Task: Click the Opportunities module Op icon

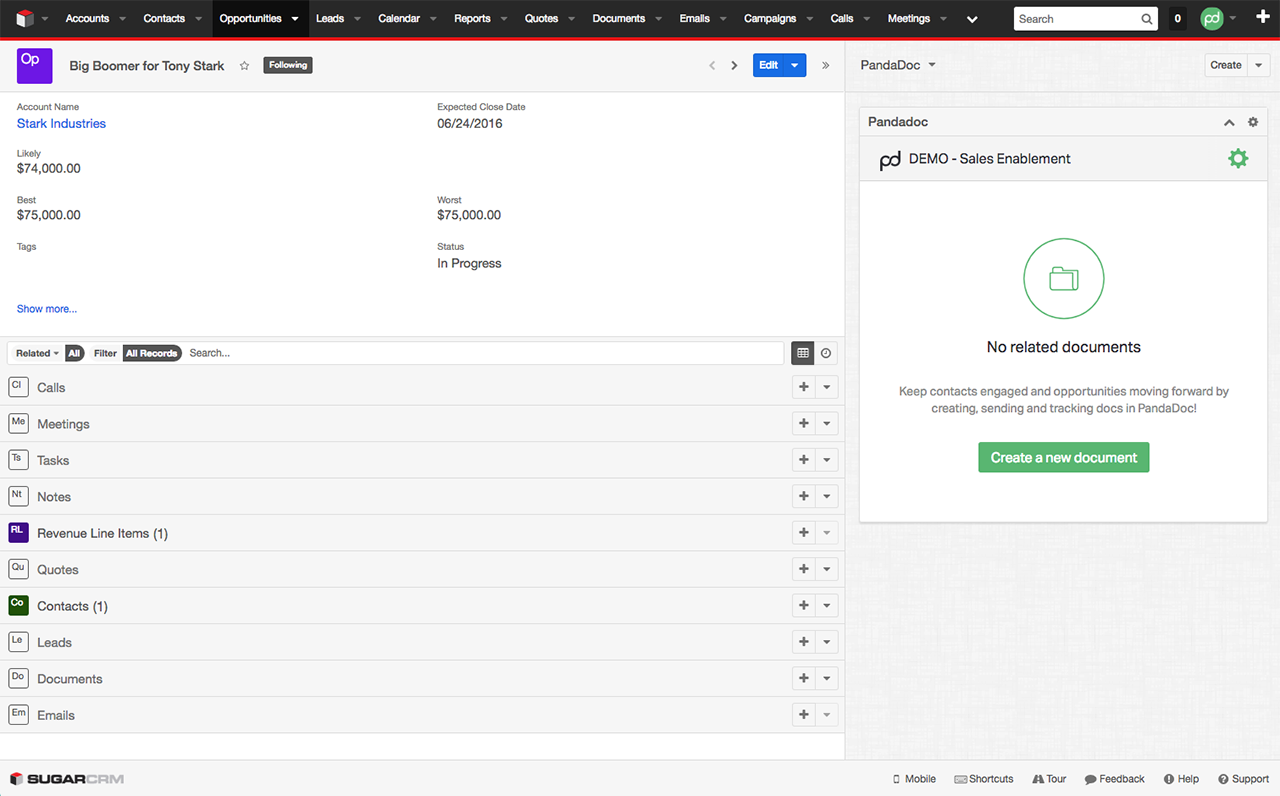Action: pyautogui.click(x=35, y=65)
